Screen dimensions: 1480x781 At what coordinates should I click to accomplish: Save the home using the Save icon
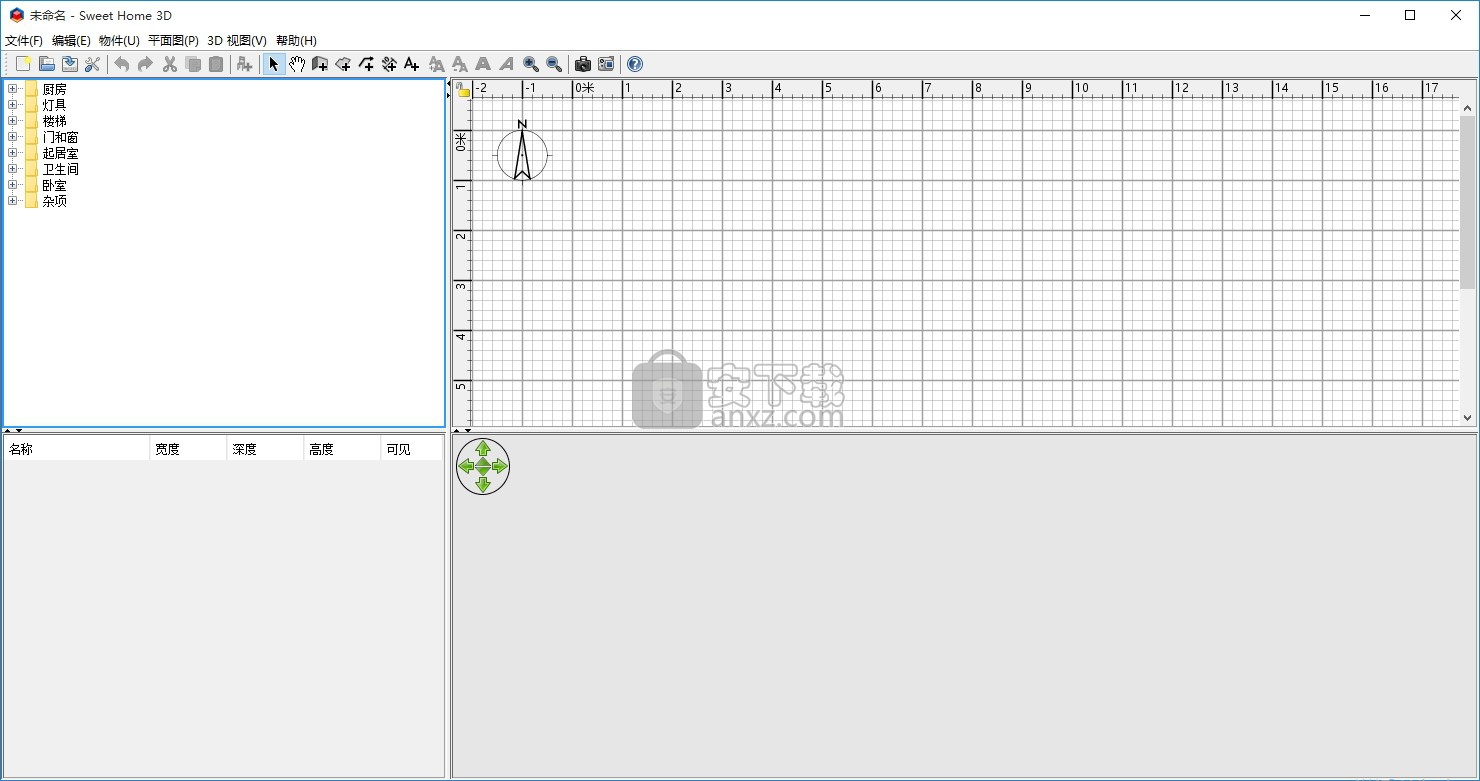[69, 64]
